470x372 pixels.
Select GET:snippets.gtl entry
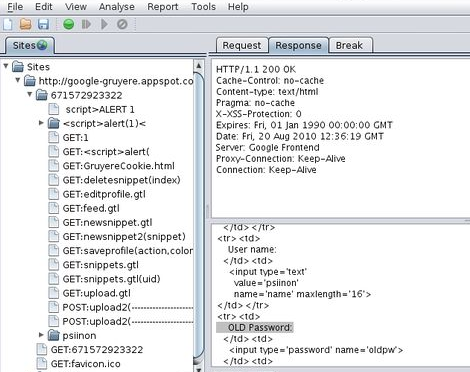(x=101, y=265)
